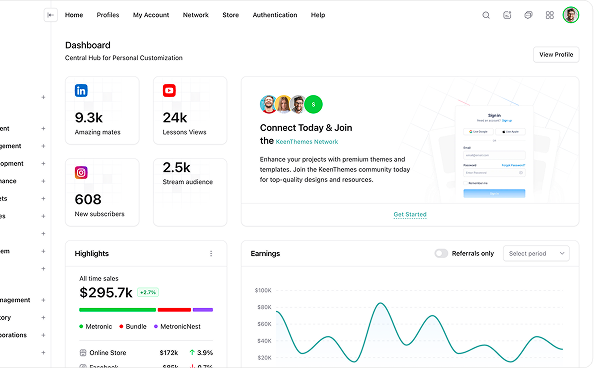Viewport: 594px width, 368px height.
Task: Expand sidebar item cut off as 'ance'
Action: tap(43, 181)
